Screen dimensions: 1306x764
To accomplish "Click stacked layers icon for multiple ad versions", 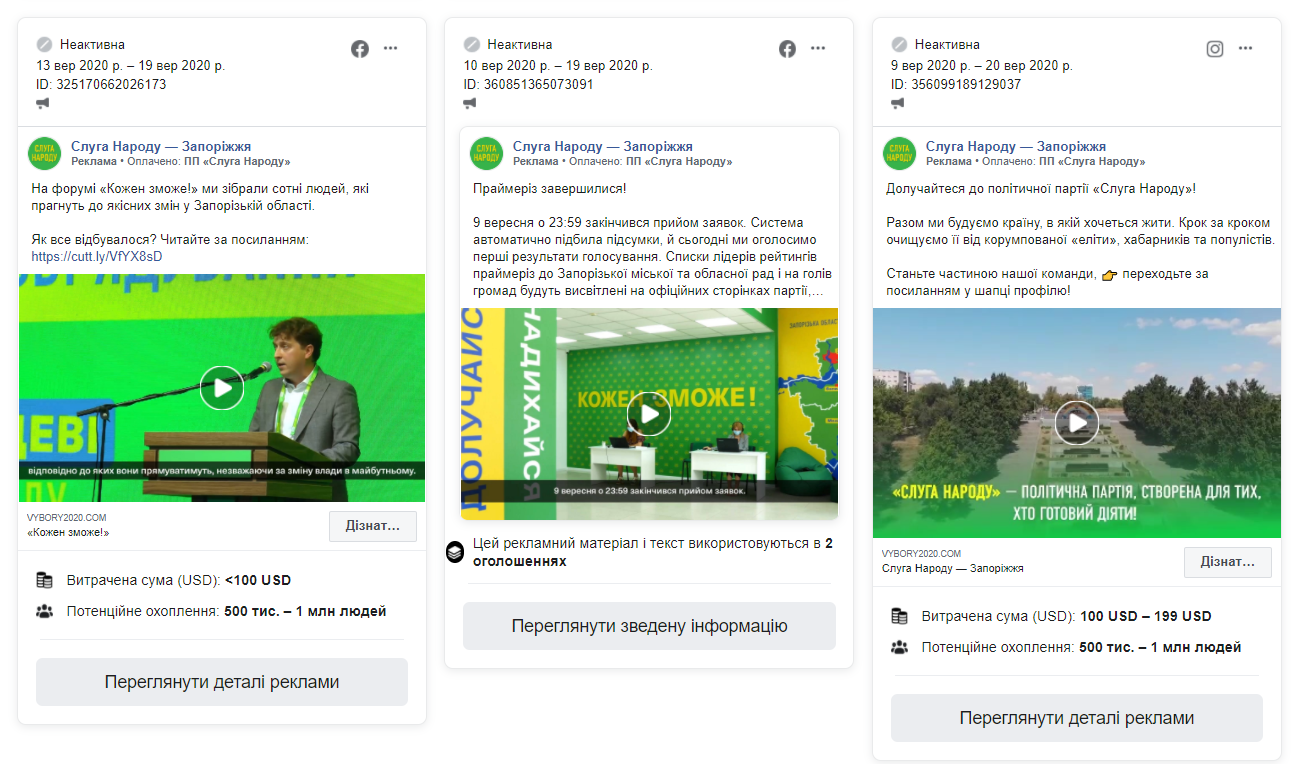I will (x=455, y=552).
